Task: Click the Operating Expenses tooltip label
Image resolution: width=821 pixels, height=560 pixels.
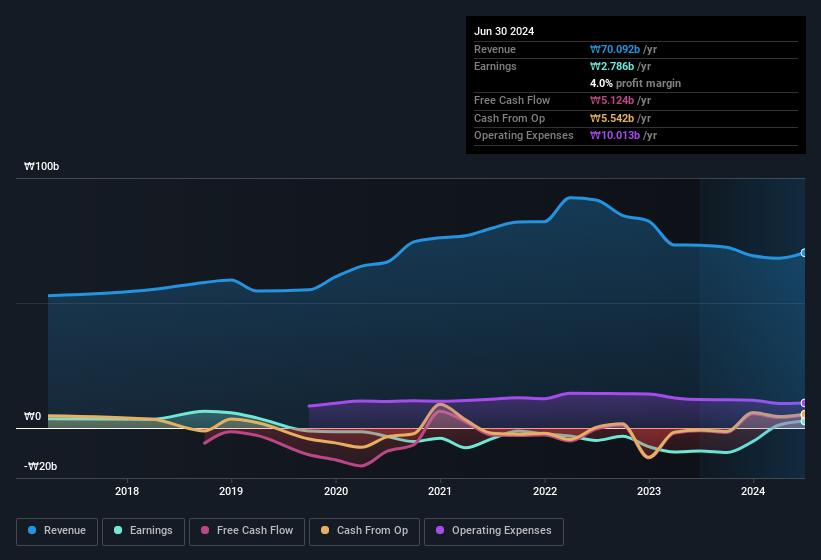Action: tap(523, 136)
